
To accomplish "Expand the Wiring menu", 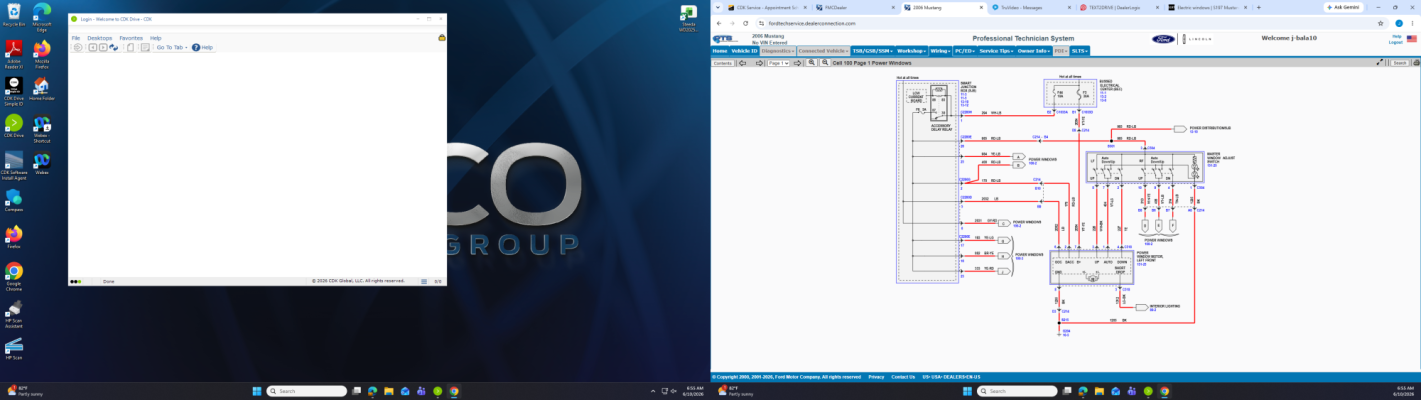I will tap(940, 50).
